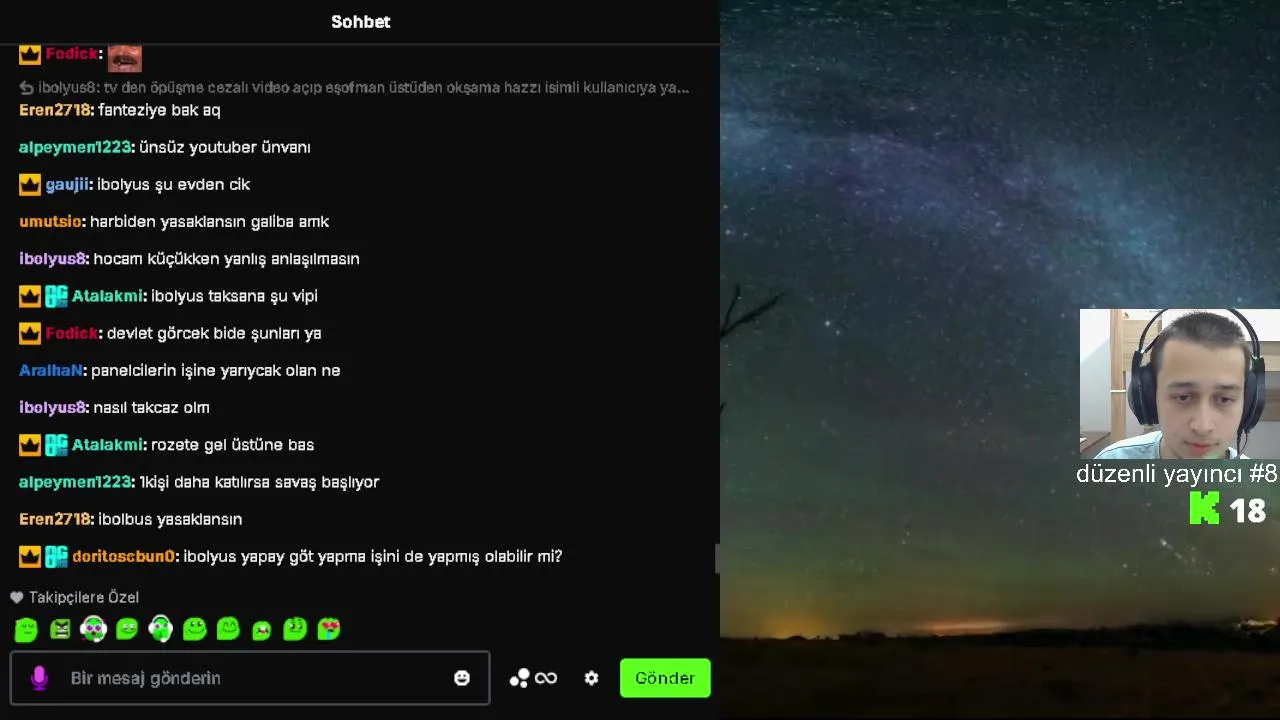
Task: Open AralhaN's username profile link
Action: click(x=51, y=370)
